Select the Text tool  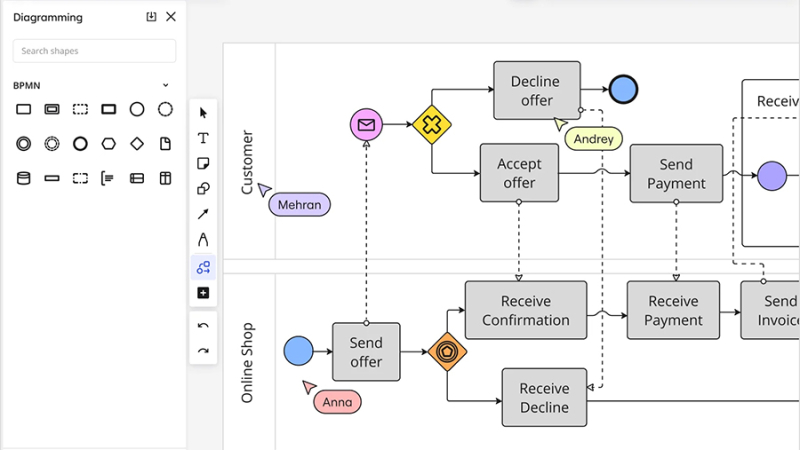203,138
